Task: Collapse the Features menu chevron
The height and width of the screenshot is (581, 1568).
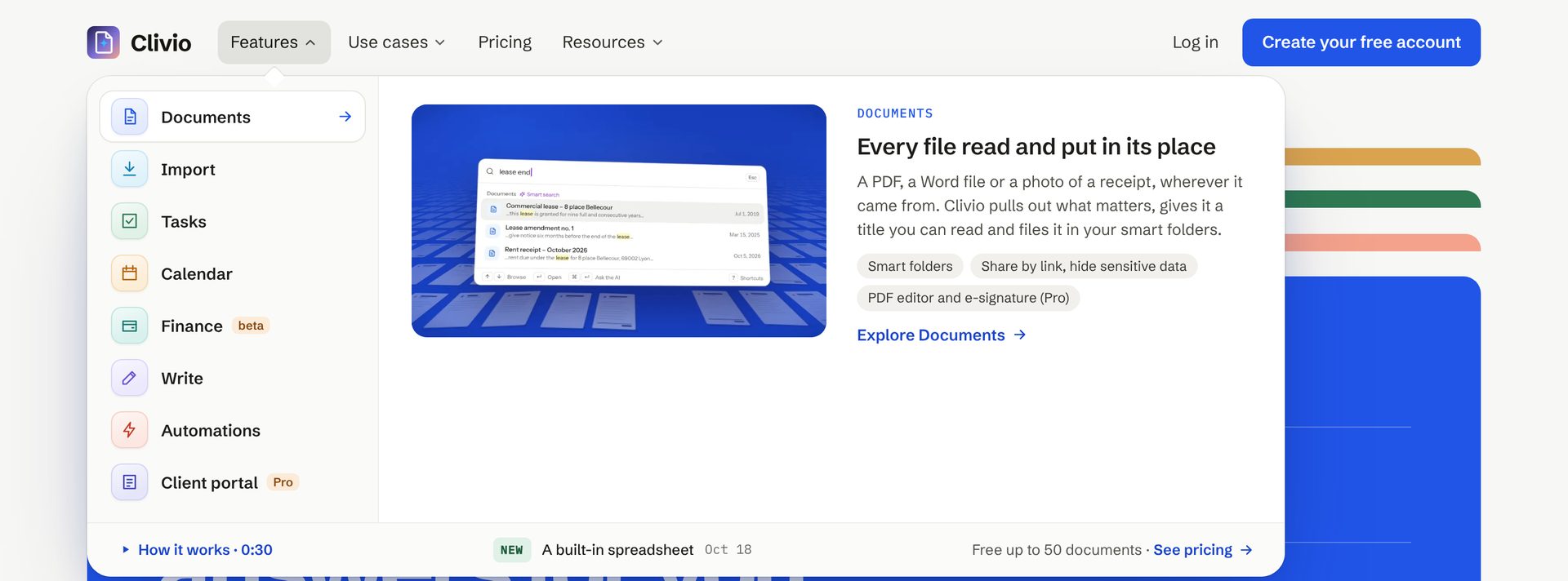Action: (310, 42)
